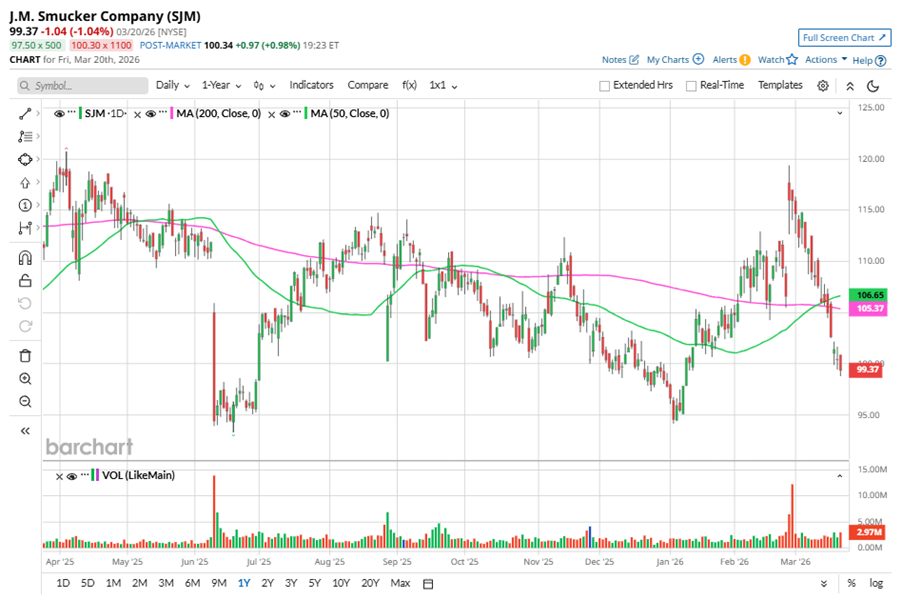Open the SJM series options dots

coord(71,112)
